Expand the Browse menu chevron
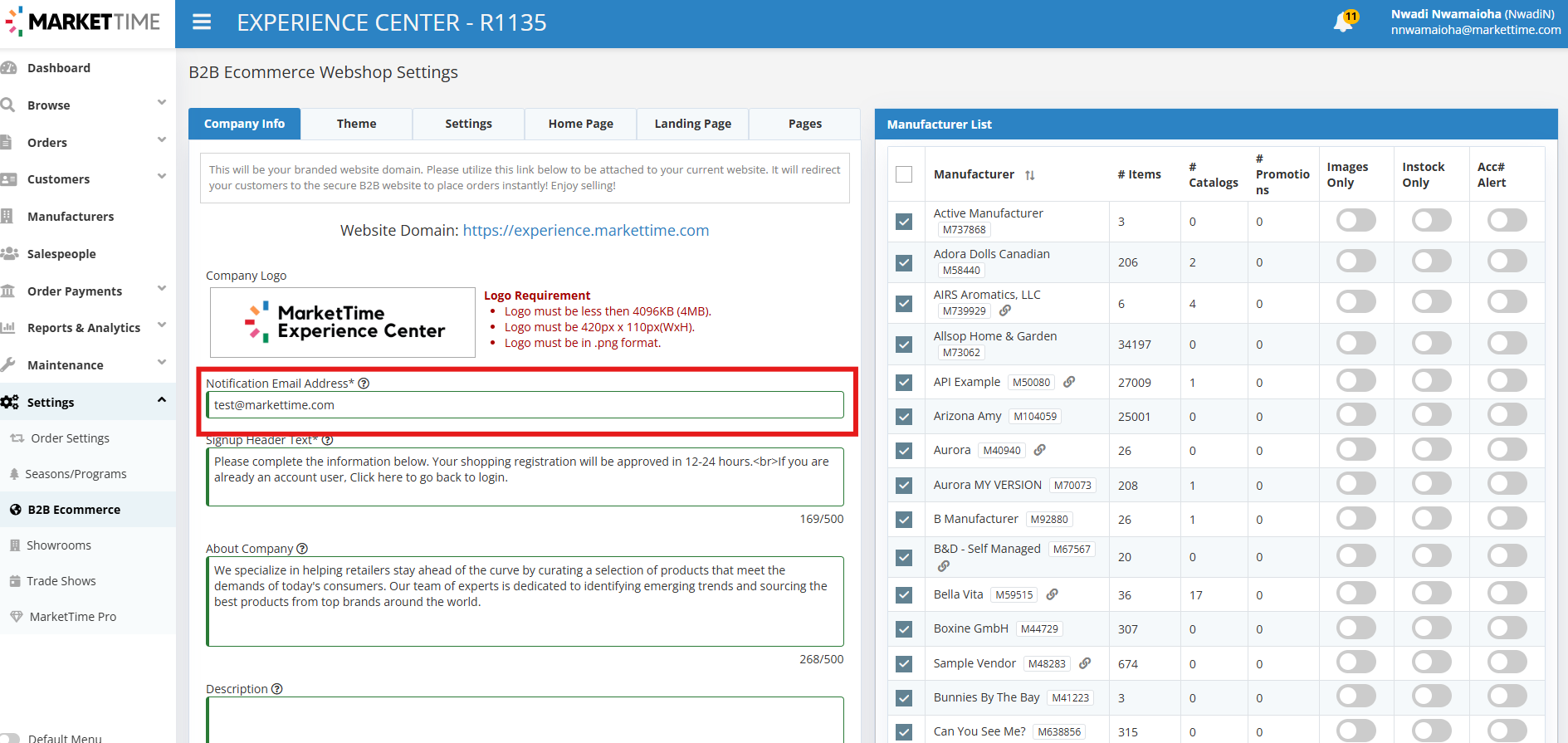 point(162,103)
